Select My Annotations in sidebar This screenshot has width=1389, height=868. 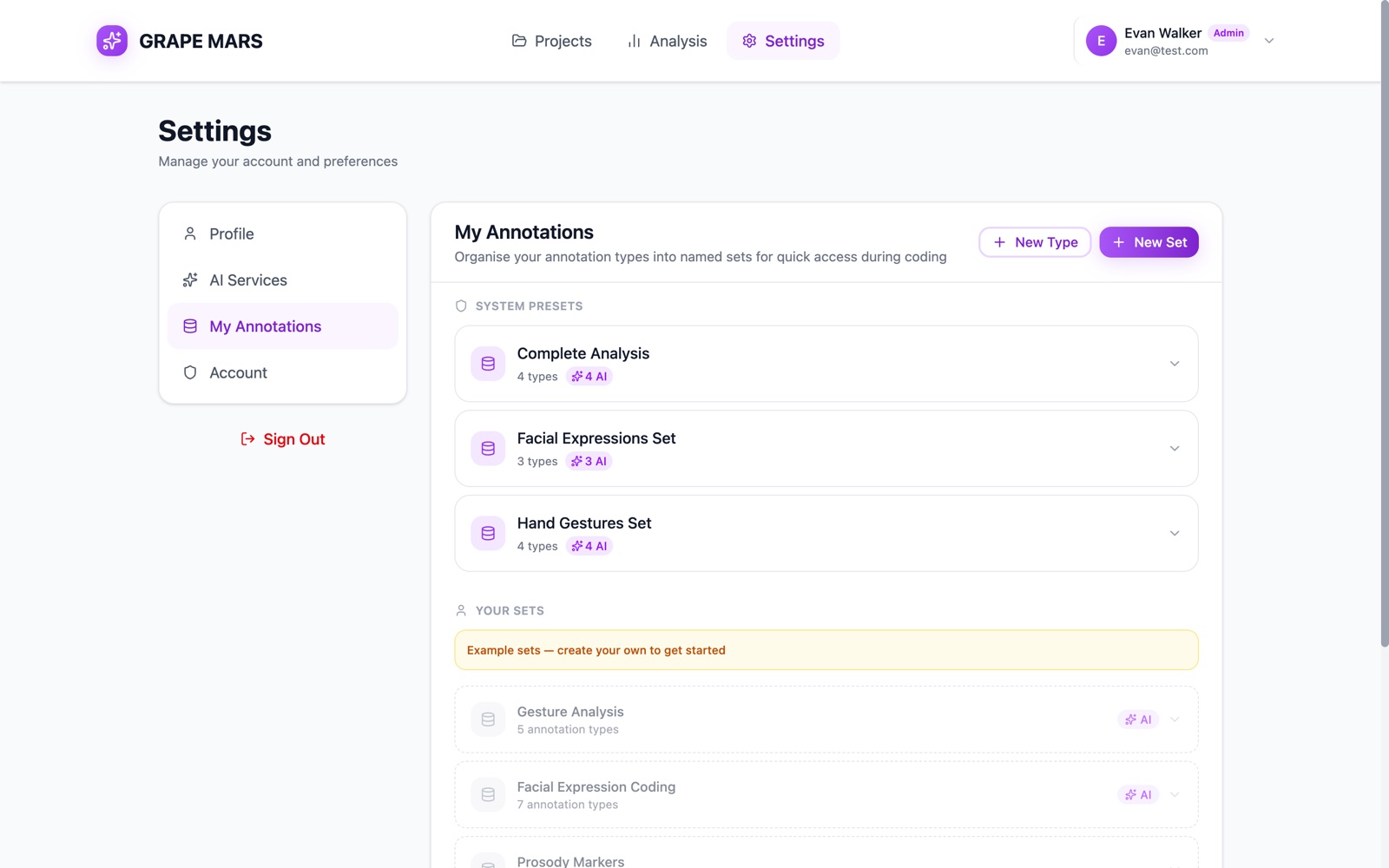pos(282,326)
